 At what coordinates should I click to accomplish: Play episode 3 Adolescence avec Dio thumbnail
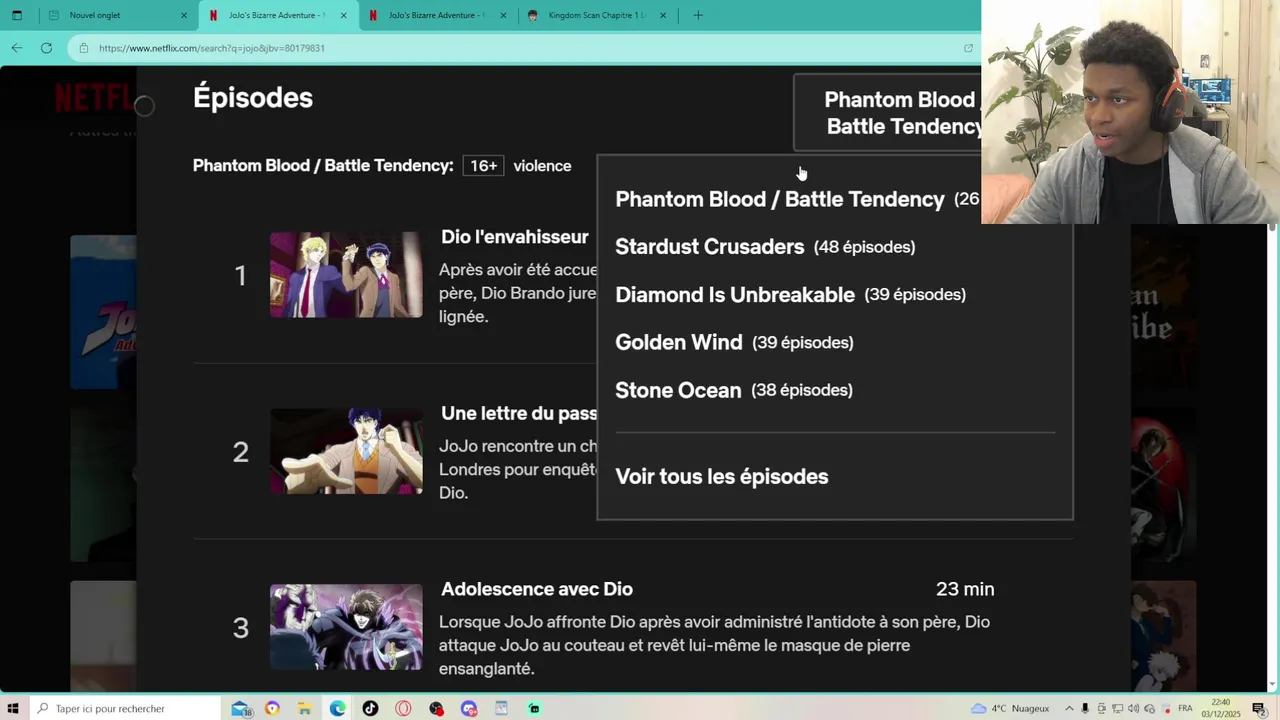(346, 627)
